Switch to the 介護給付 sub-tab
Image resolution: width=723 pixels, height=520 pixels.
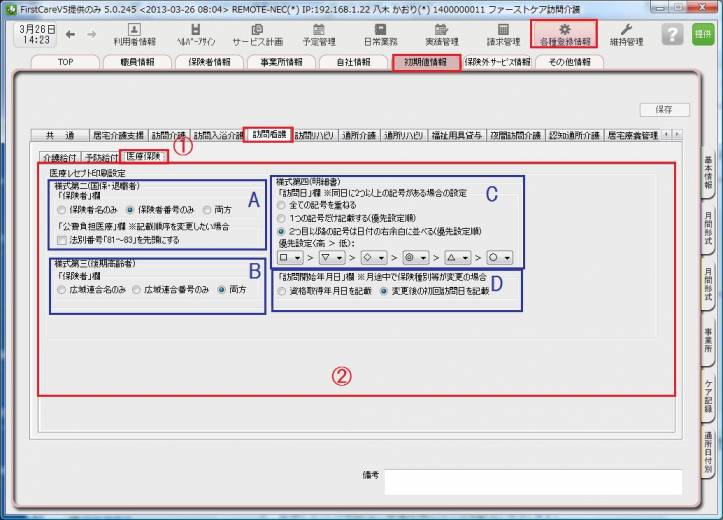point(58,158)
